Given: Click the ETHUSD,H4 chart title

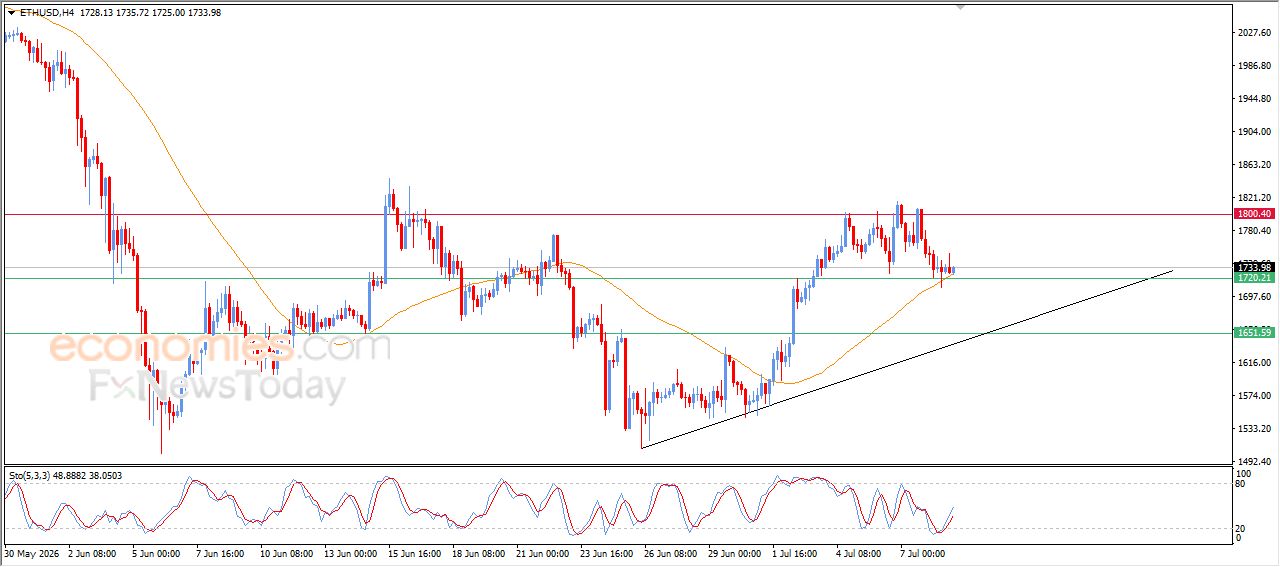Looking at the screenshot, I should (46, 12).
